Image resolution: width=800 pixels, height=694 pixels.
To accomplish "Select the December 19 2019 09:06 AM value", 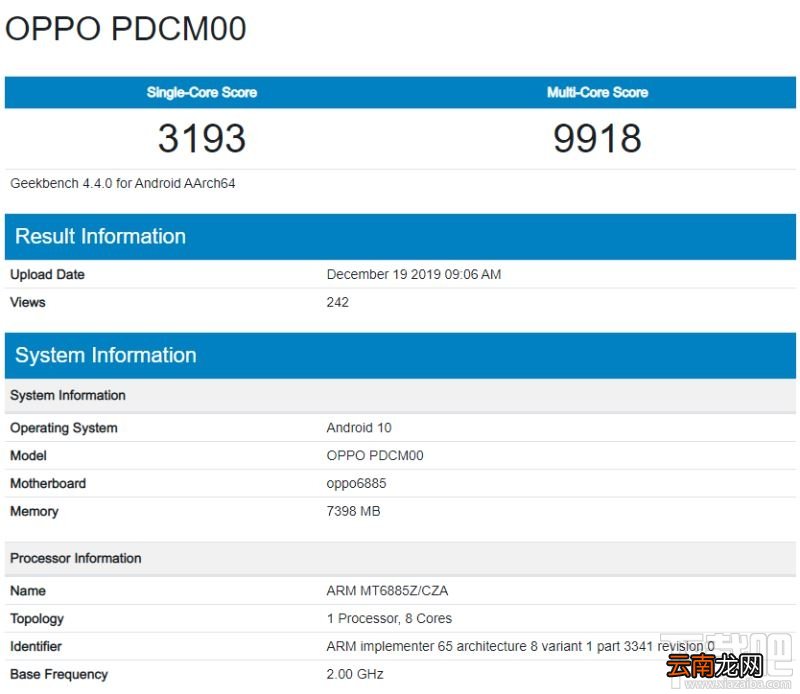I will pos(414,275).
